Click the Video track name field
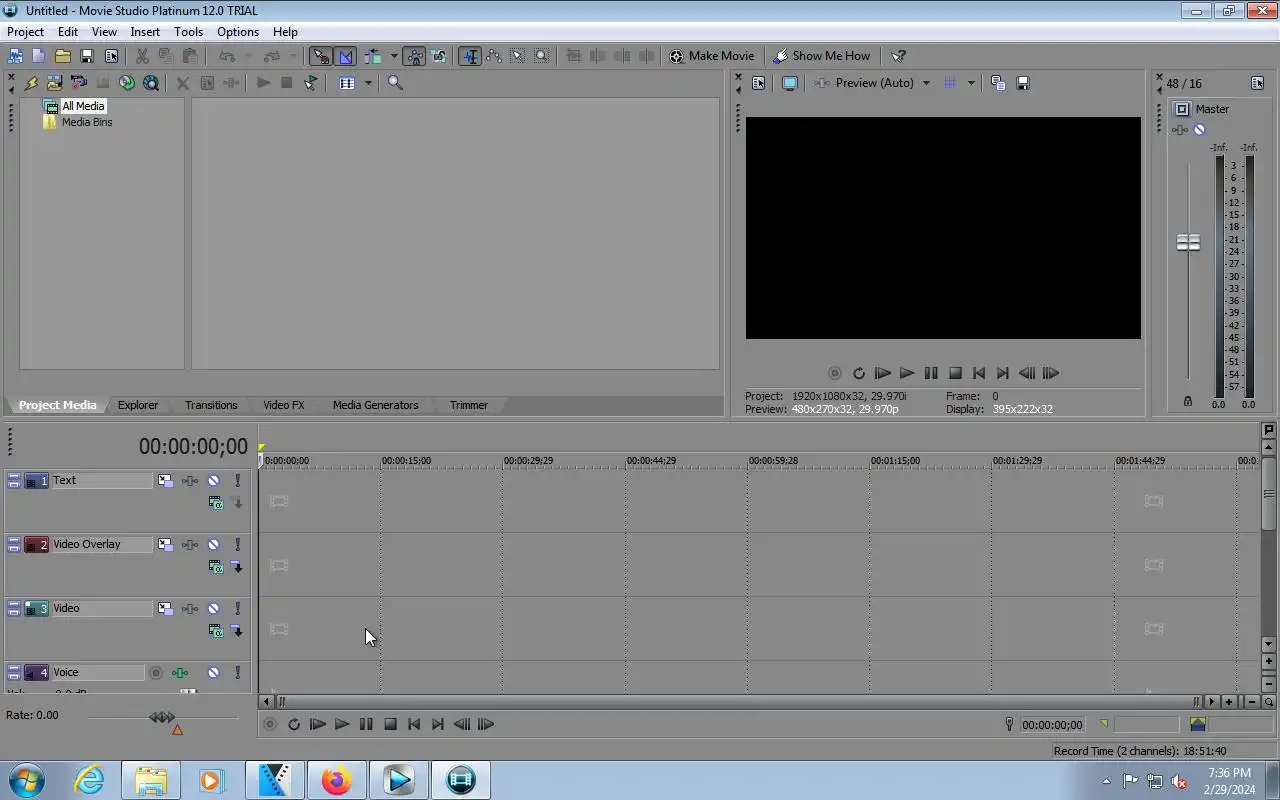 pyautogui.click(x=101, y=609)
